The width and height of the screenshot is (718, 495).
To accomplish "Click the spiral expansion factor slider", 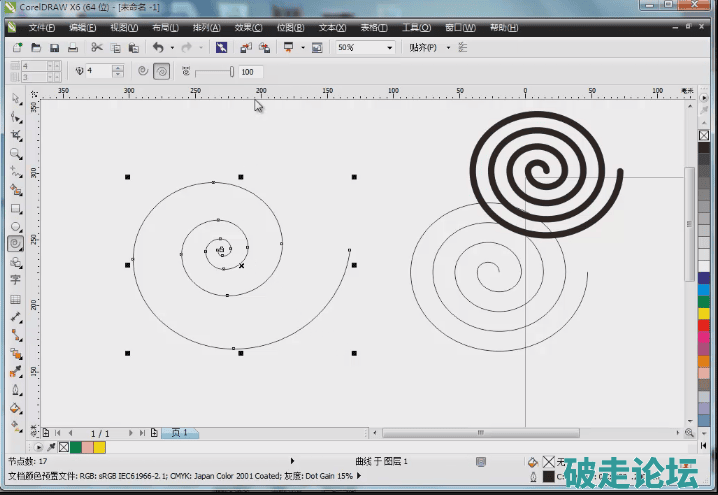I will point(212,71).
